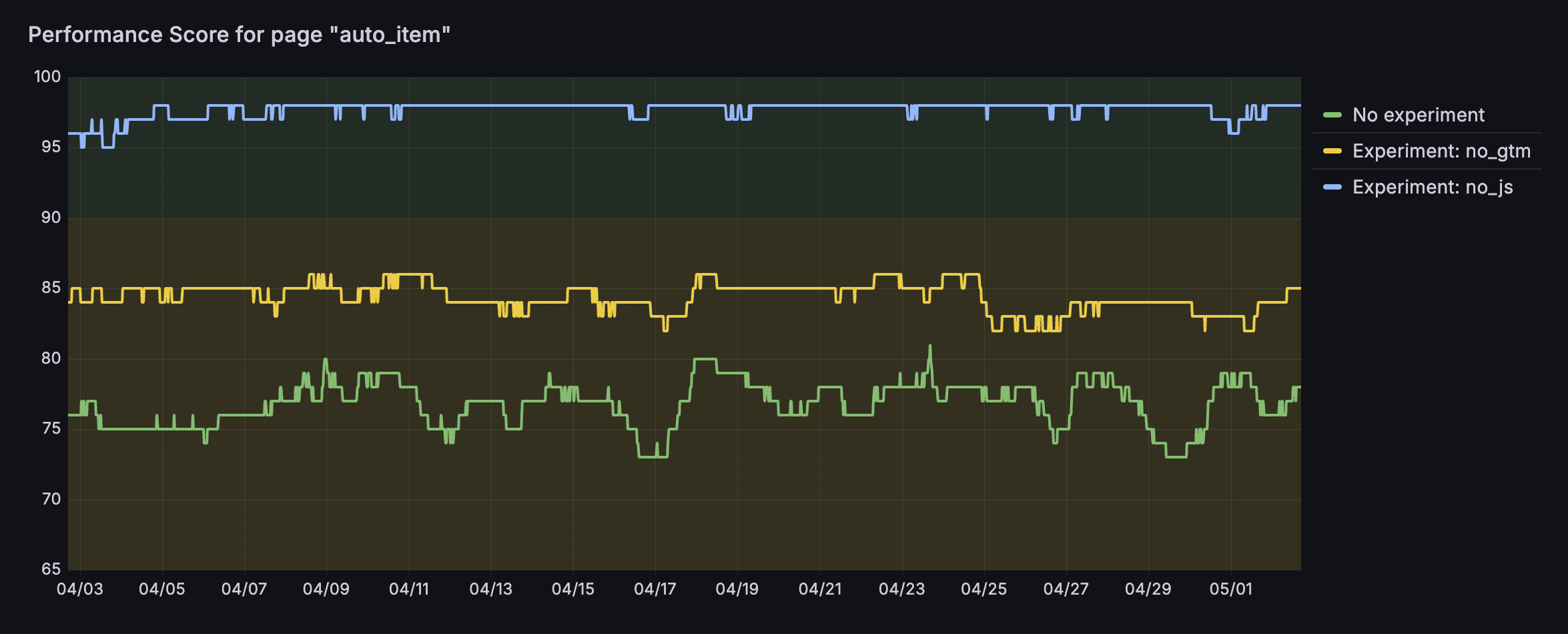This screenshot has width=1568, height=634.
Task: Select the 04/17 tick label on x-axis
Action: click(x=655, y=589)
